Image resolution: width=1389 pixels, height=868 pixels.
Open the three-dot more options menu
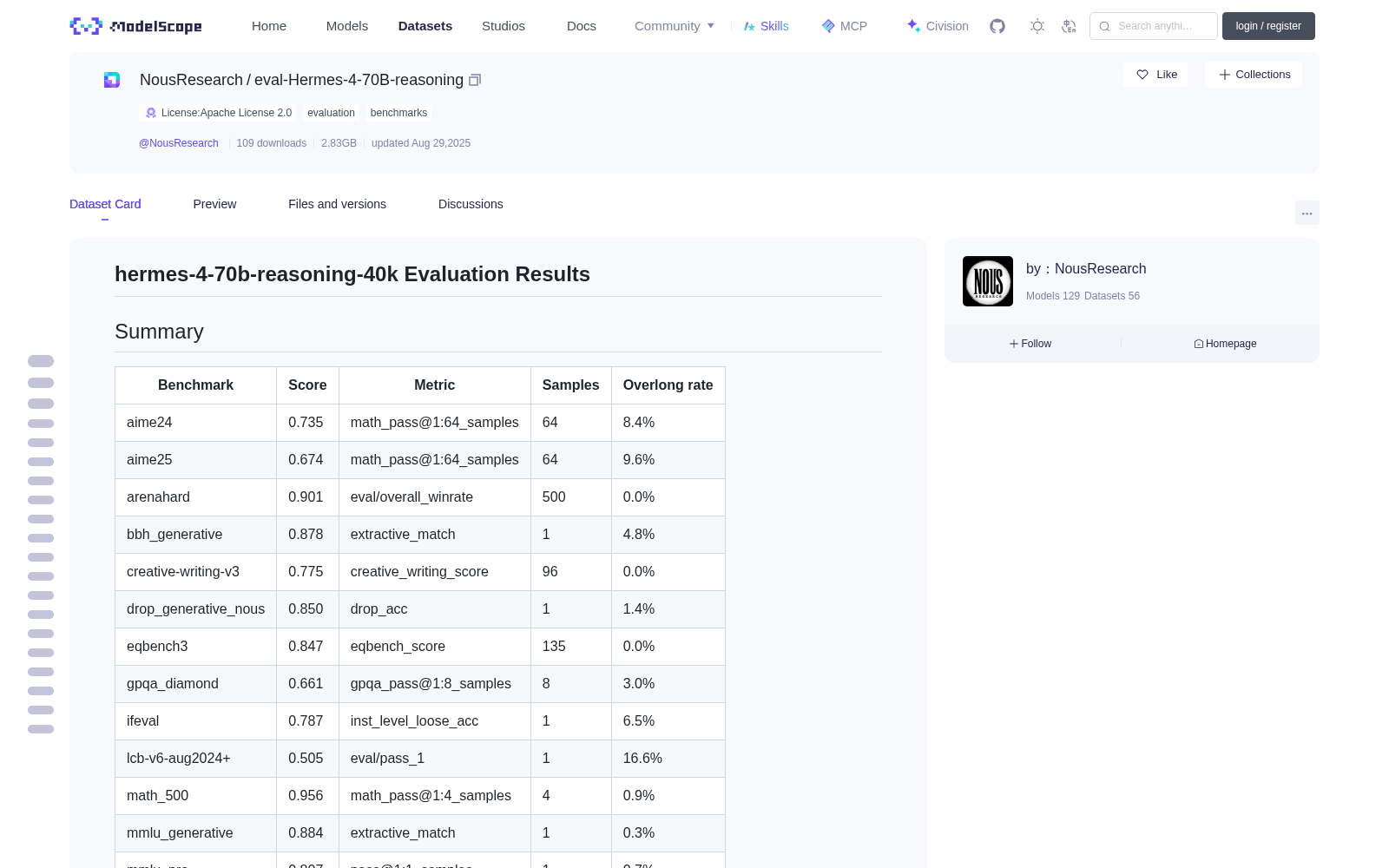click(1307, 213)
